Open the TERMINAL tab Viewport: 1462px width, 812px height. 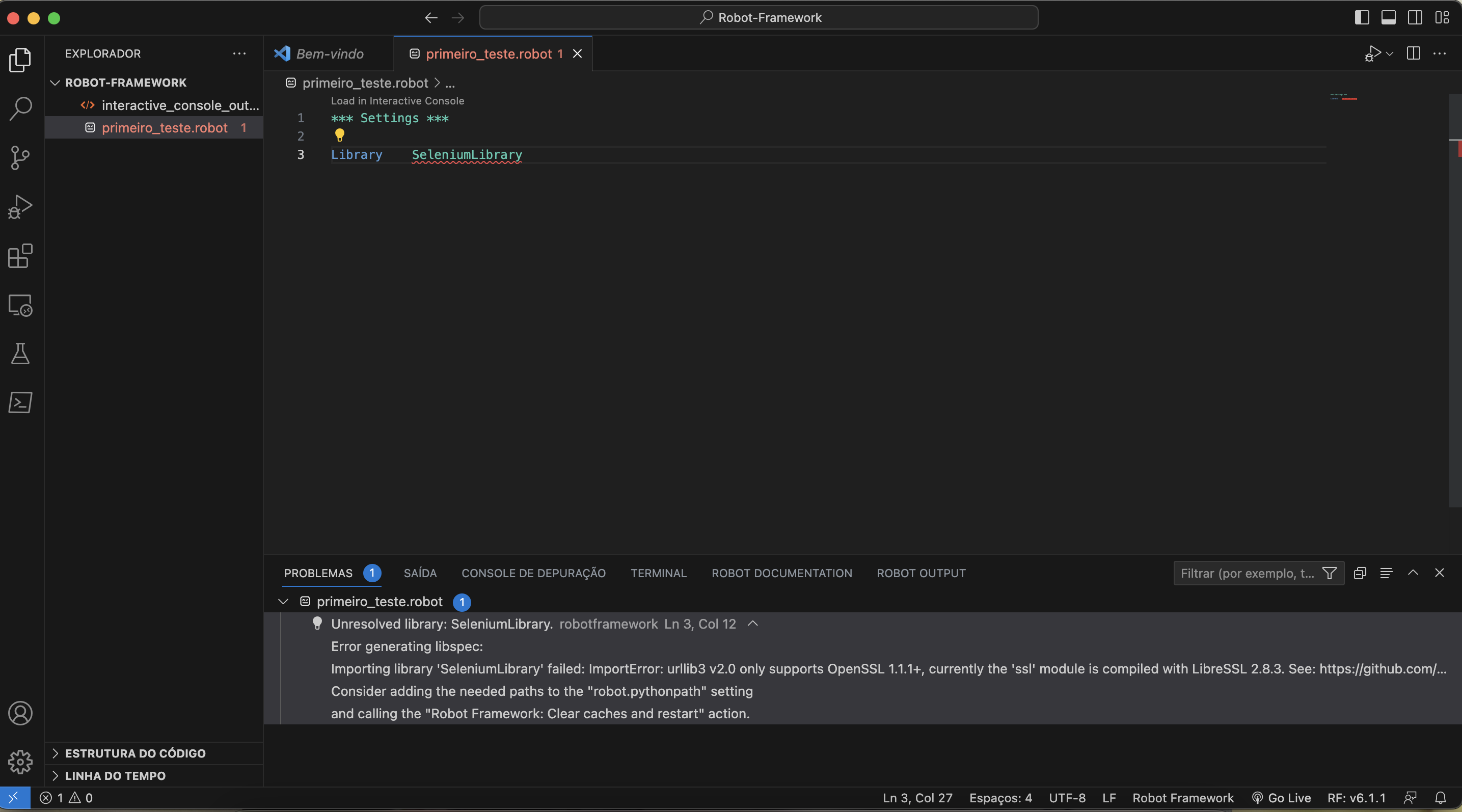coord(658,573)
